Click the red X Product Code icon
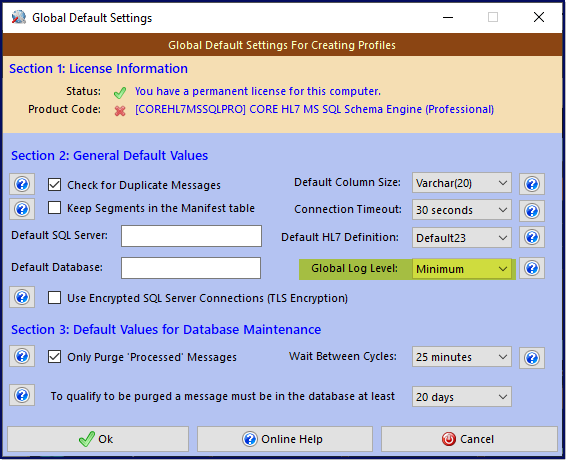Image resolution: width=568 pixels, height=462 pixels. 120,111
